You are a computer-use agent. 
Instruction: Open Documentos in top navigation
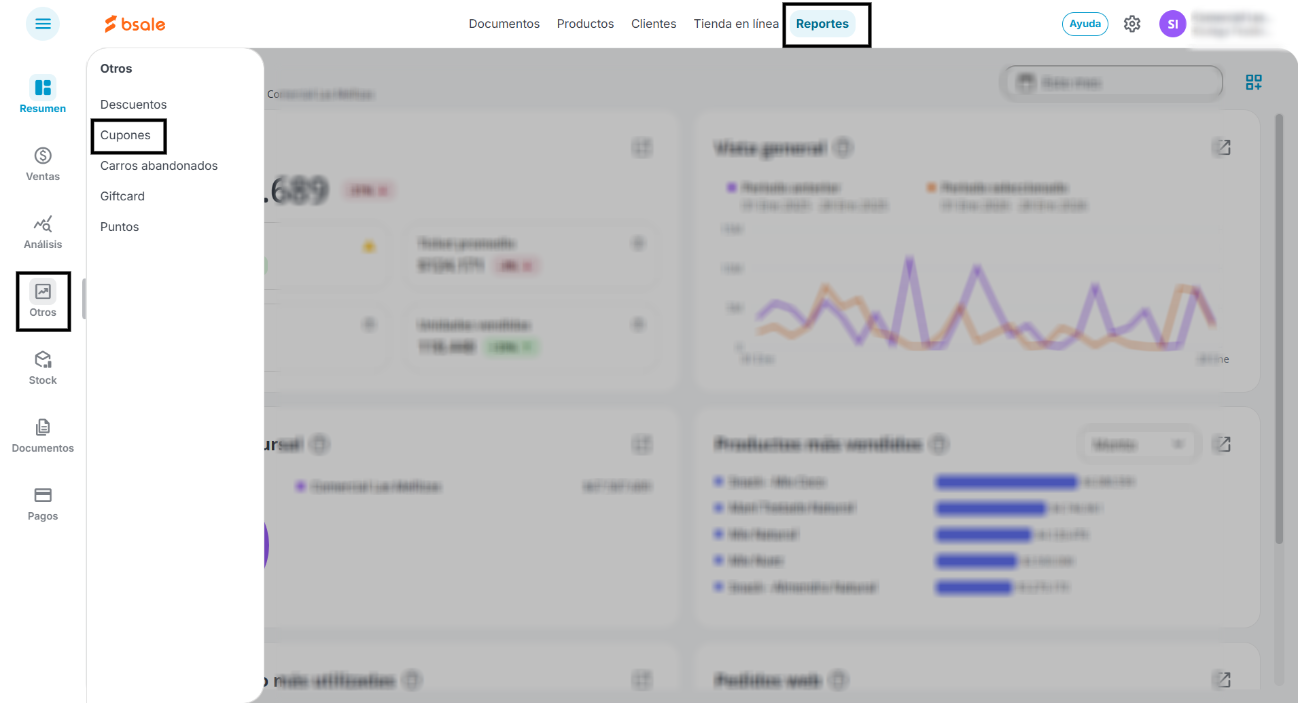point(504,24)
